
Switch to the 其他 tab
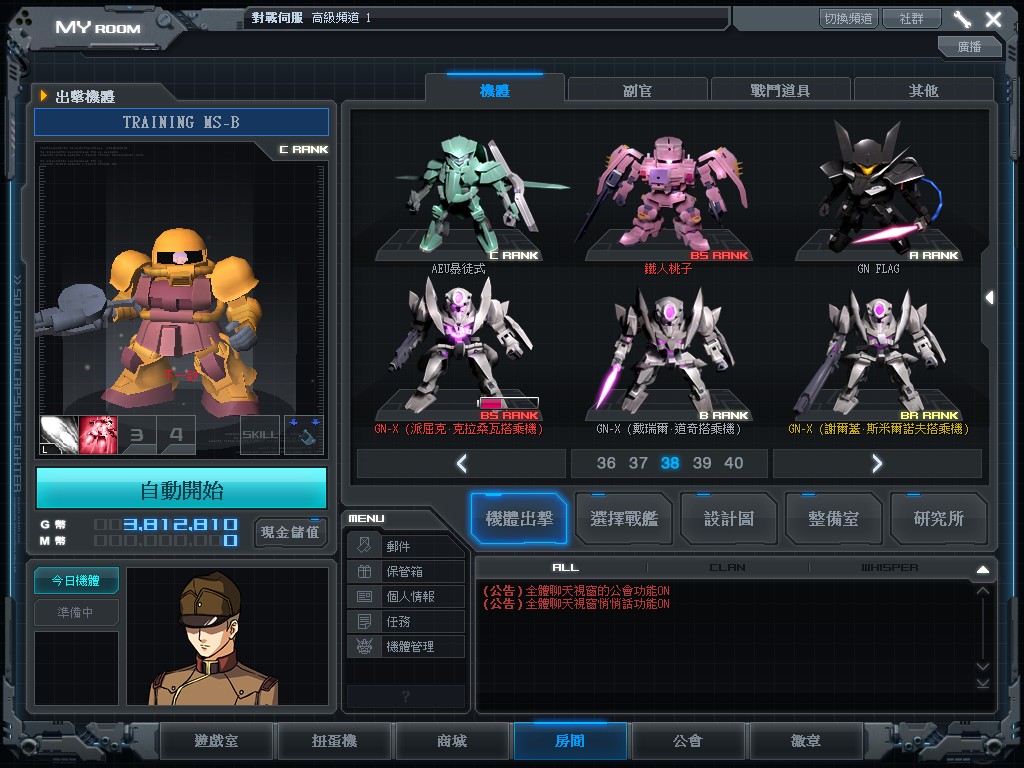(x=923, y=90)
